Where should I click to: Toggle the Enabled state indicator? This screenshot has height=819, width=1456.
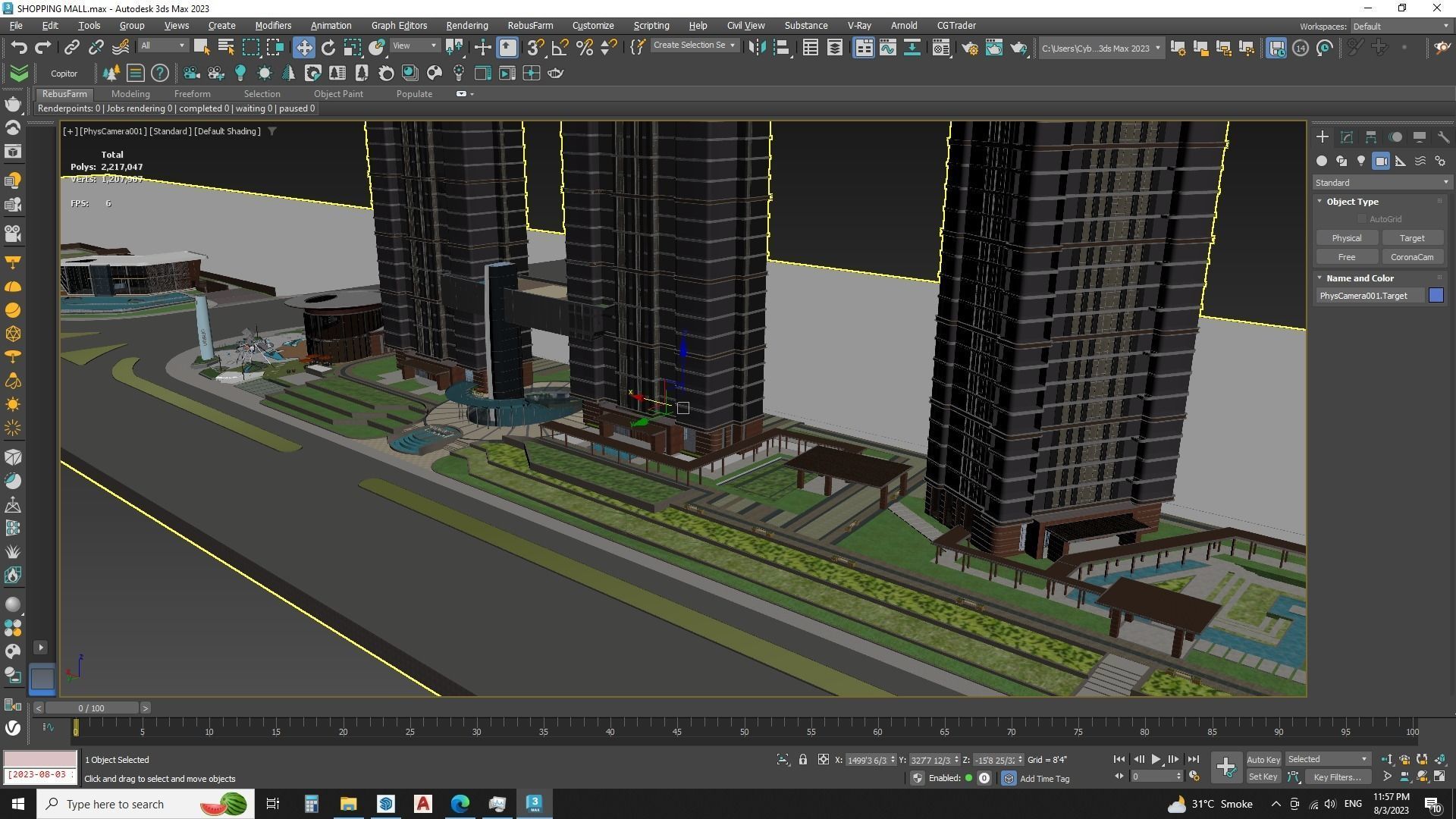(969, 778)
